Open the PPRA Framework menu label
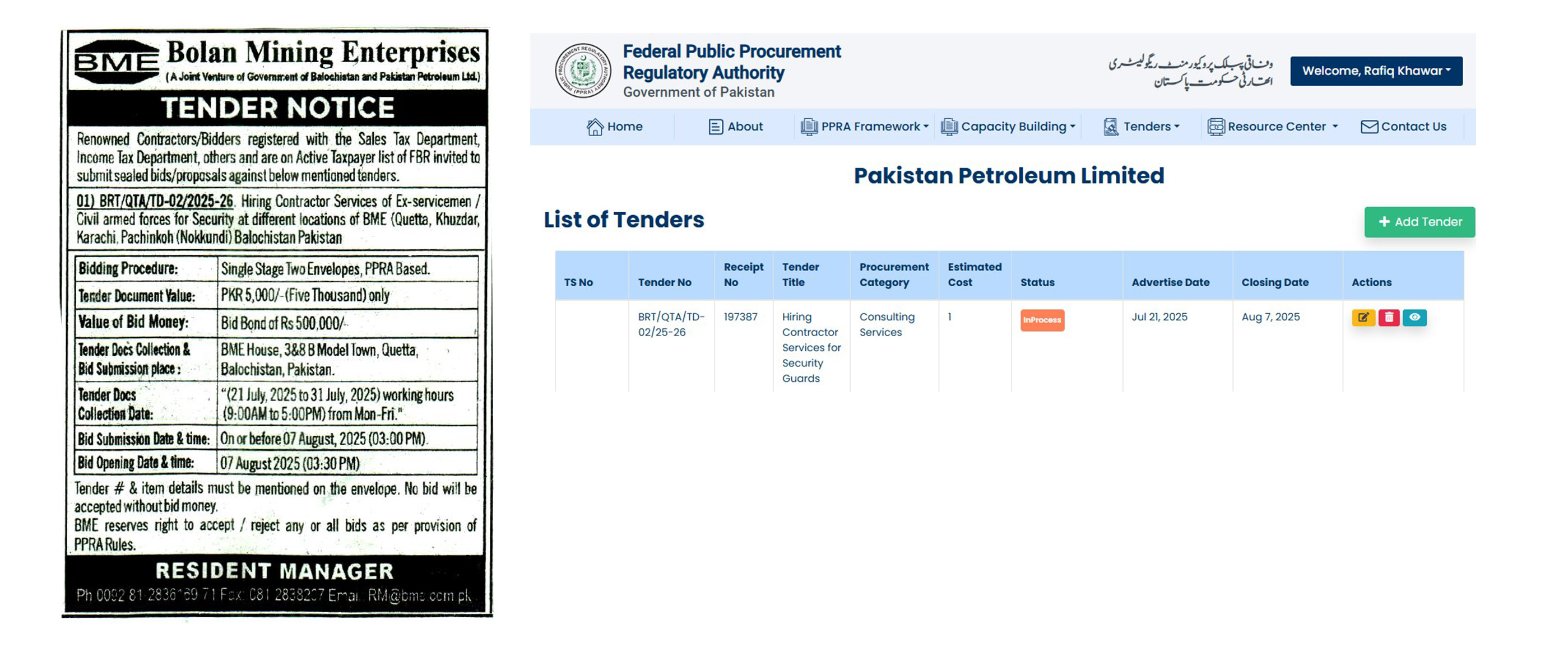Viewport: 1568px width, 666px height. pyautogui.click(x=870, y=127)
